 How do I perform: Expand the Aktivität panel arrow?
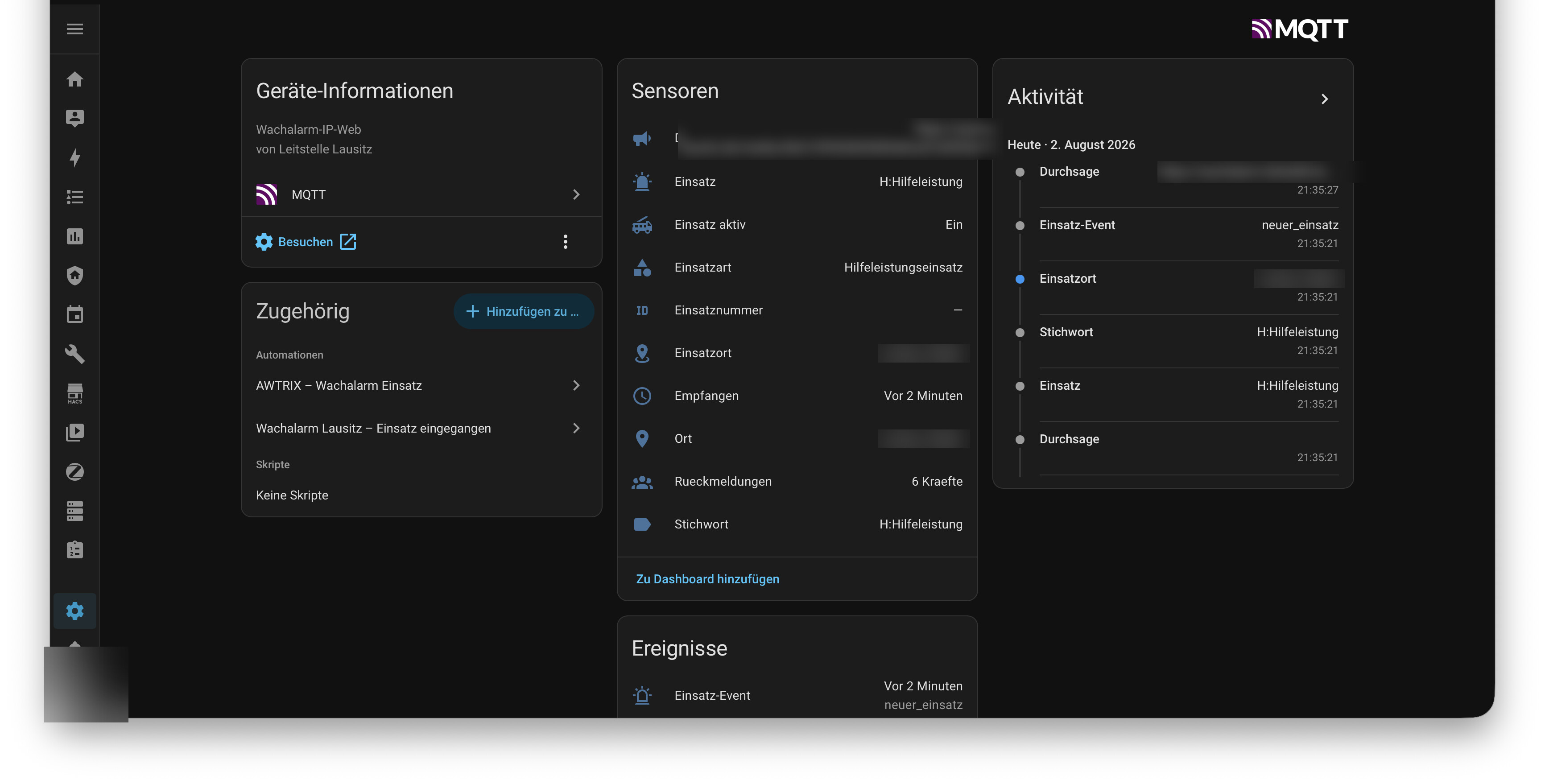1325,99
